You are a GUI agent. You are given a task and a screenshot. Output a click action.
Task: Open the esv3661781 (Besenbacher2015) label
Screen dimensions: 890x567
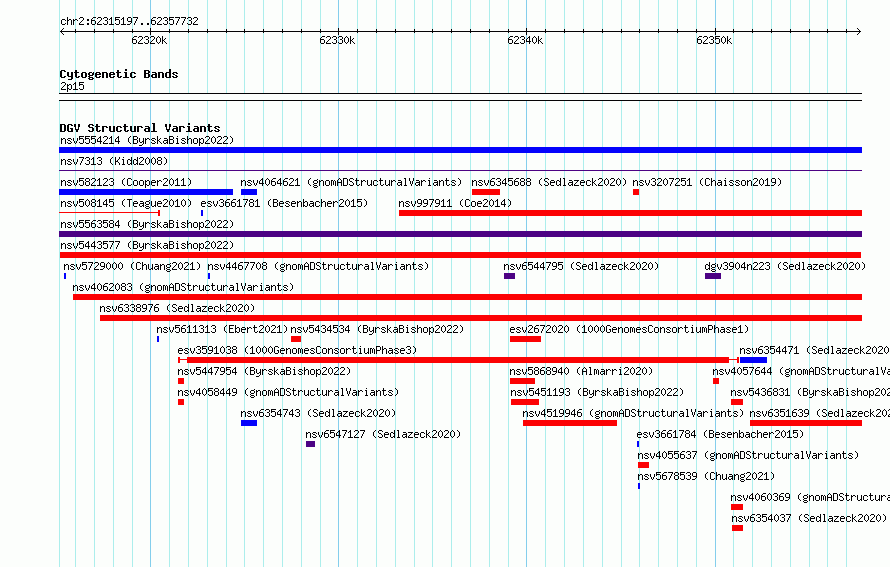coord(284,203)
